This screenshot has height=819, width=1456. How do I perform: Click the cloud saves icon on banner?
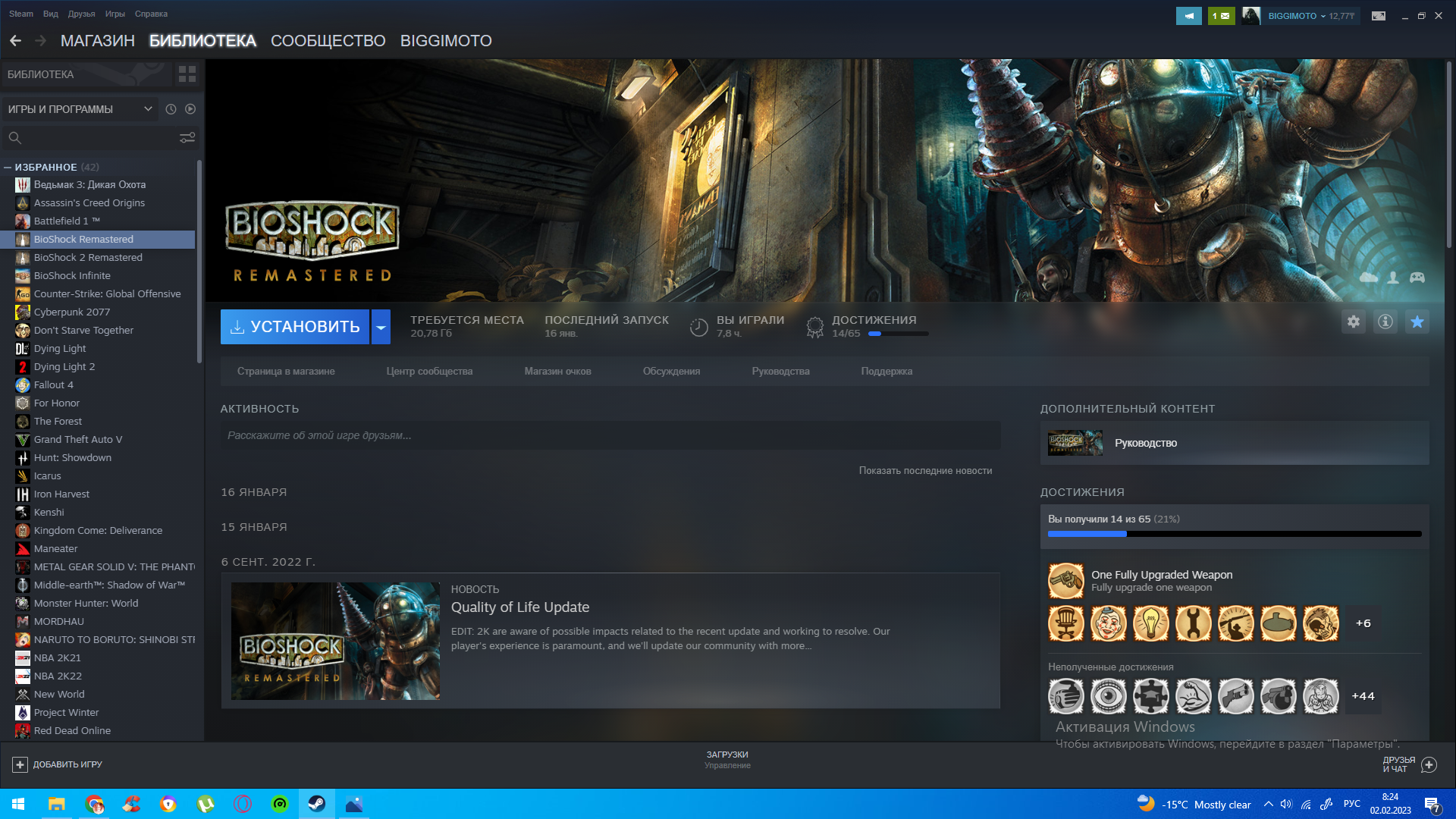1369,278
